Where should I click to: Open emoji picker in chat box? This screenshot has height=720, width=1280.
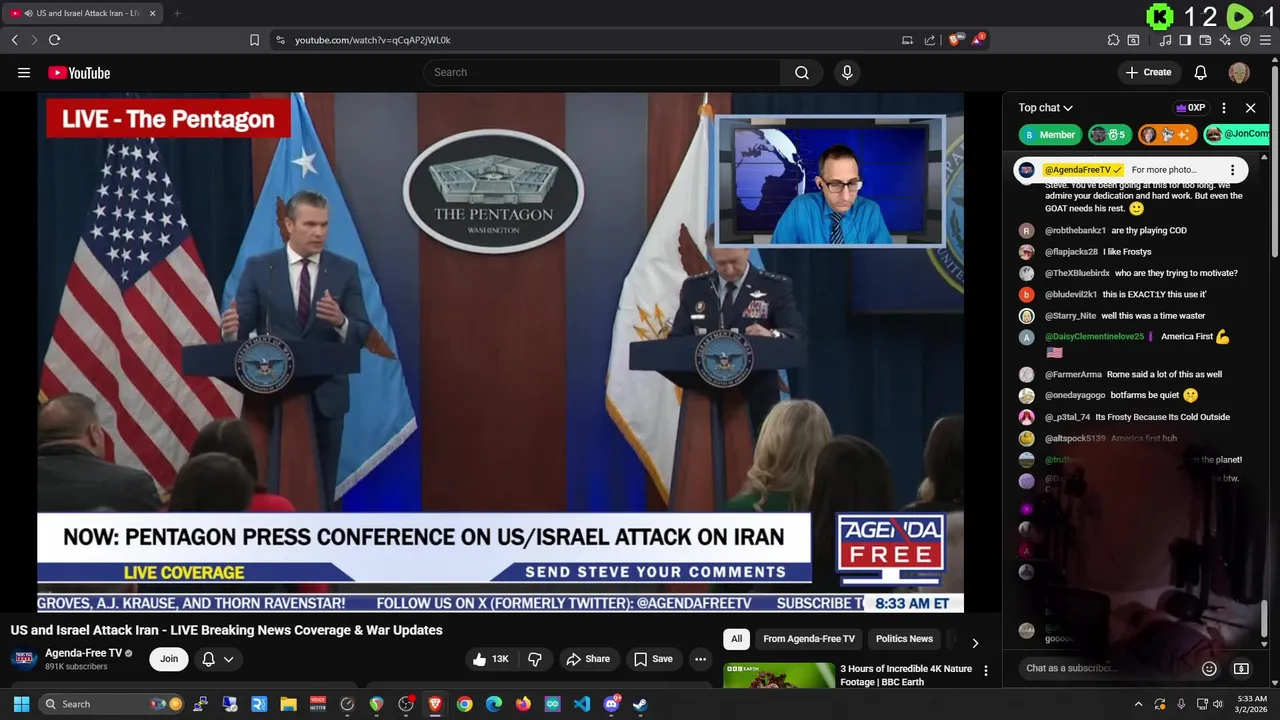point(1209,668)
